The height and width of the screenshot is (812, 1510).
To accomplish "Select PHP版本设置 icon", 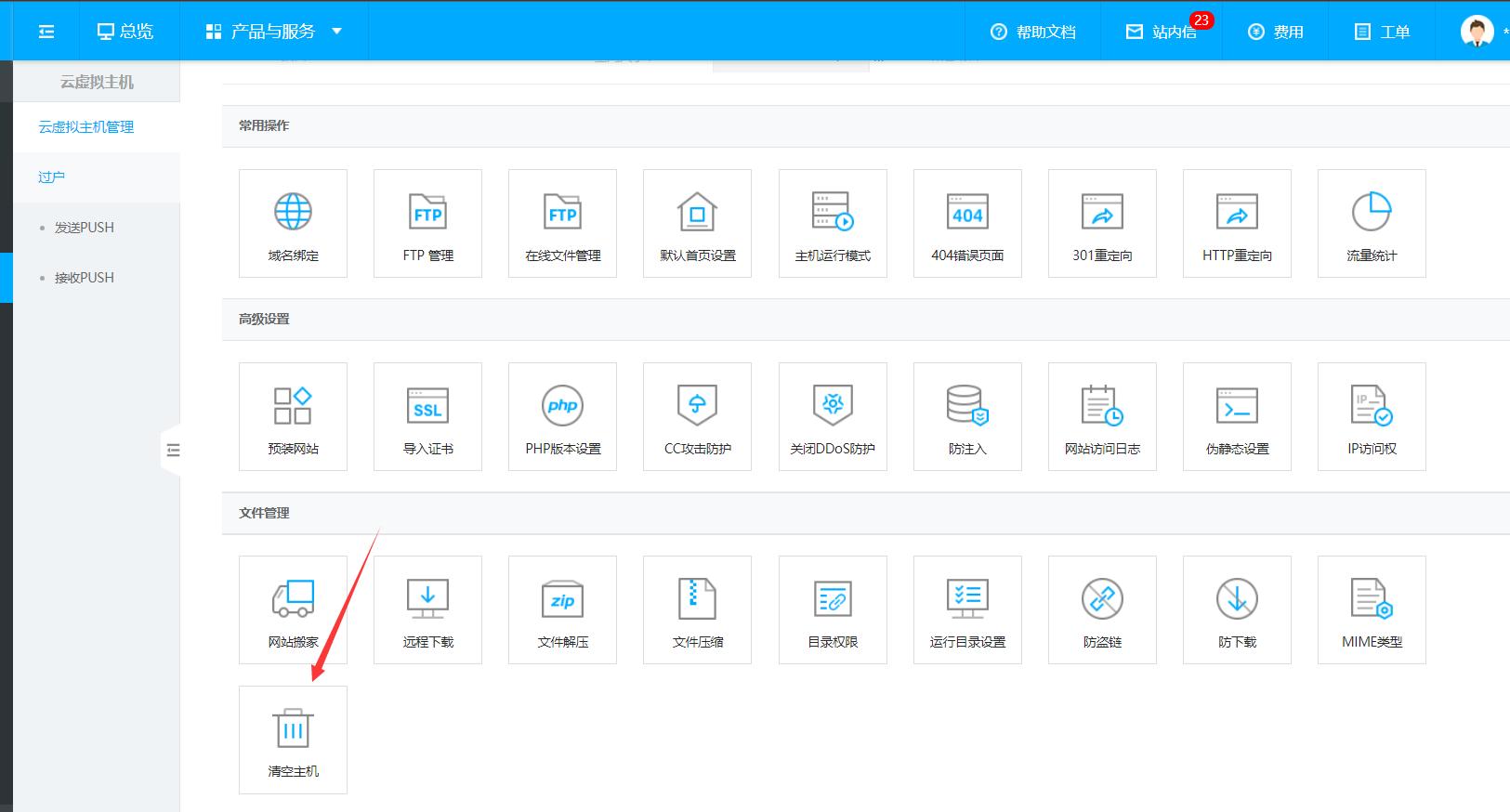I will click(562, 406).
